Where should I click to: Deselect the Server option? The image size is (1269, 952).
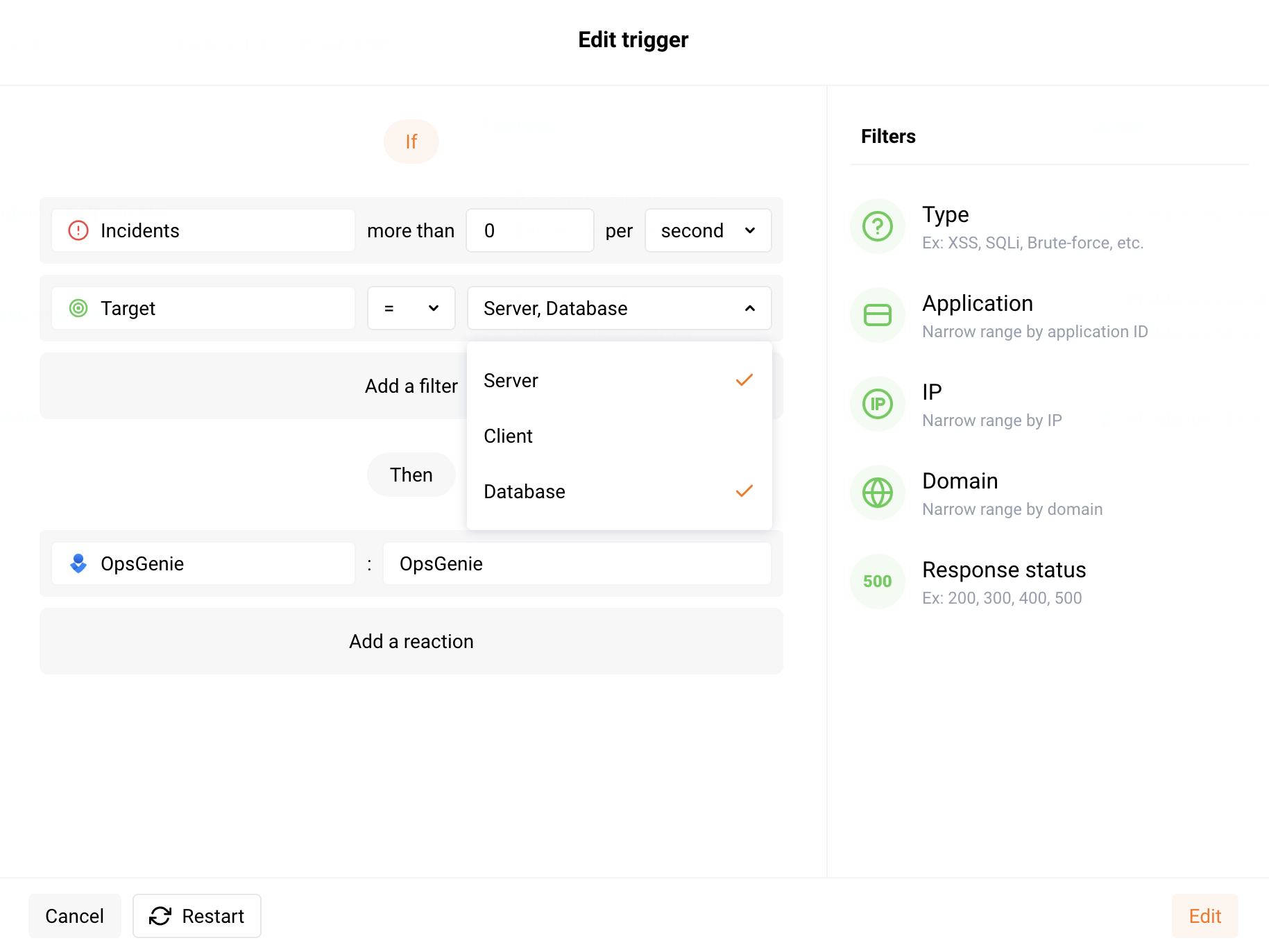point(619,380)
